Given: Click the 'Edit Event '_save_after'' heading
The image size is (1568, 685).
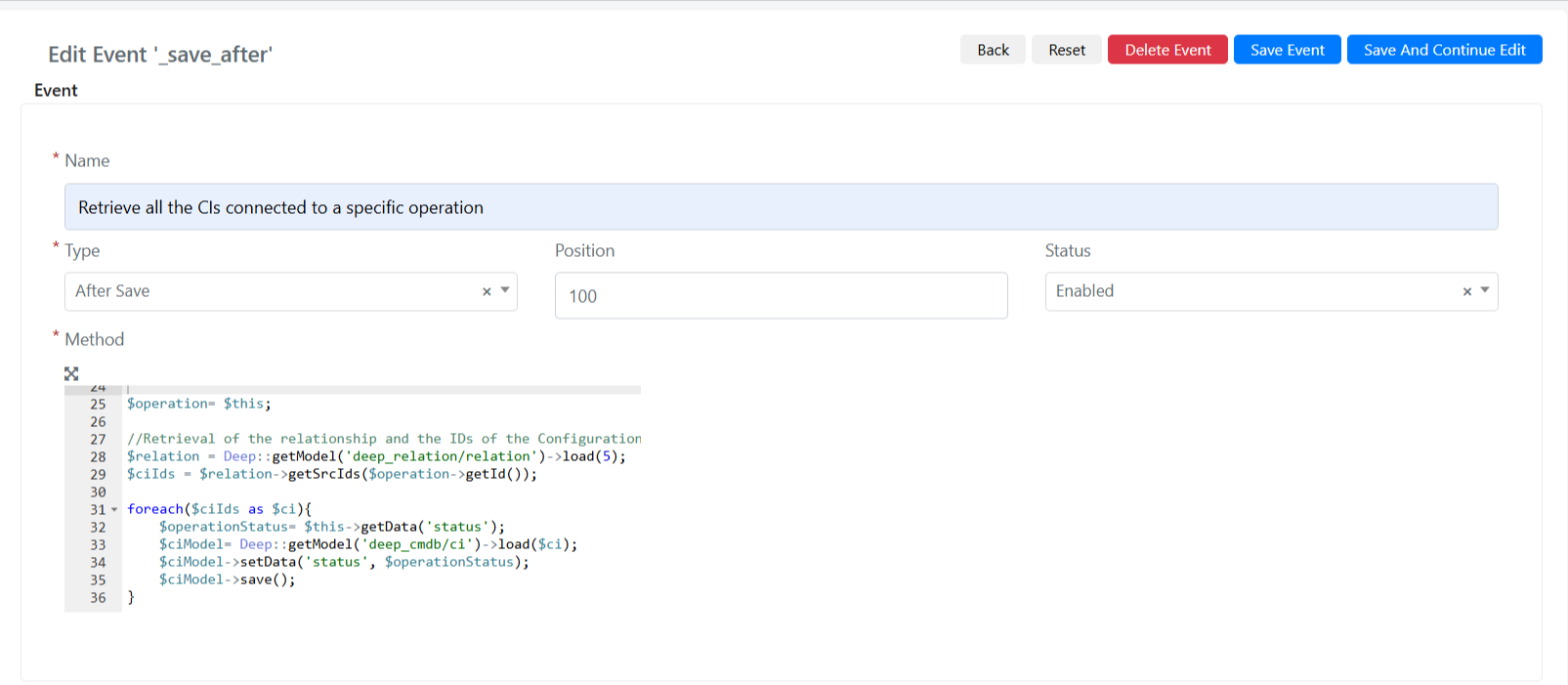Looking at the screenshot, I should click(160, 55).
